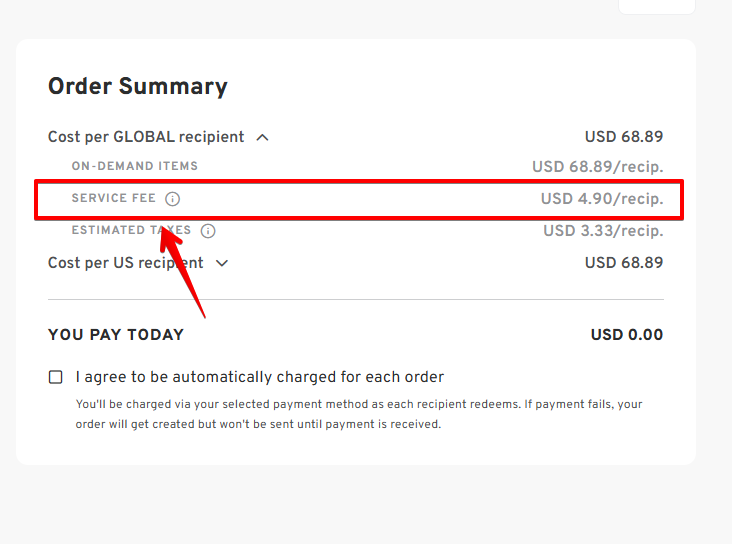The height and width of the screenshot is (544, 732).
Task: Select the GLOBAL recipient USD 68.89 total
Action: click(x=624, y=137)
